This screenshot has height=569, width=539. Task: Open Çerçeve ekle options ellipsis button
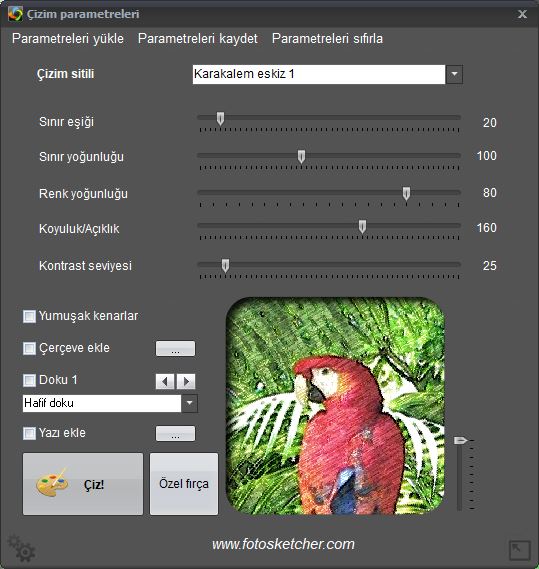pyautogui.click(x=175, y=348)
